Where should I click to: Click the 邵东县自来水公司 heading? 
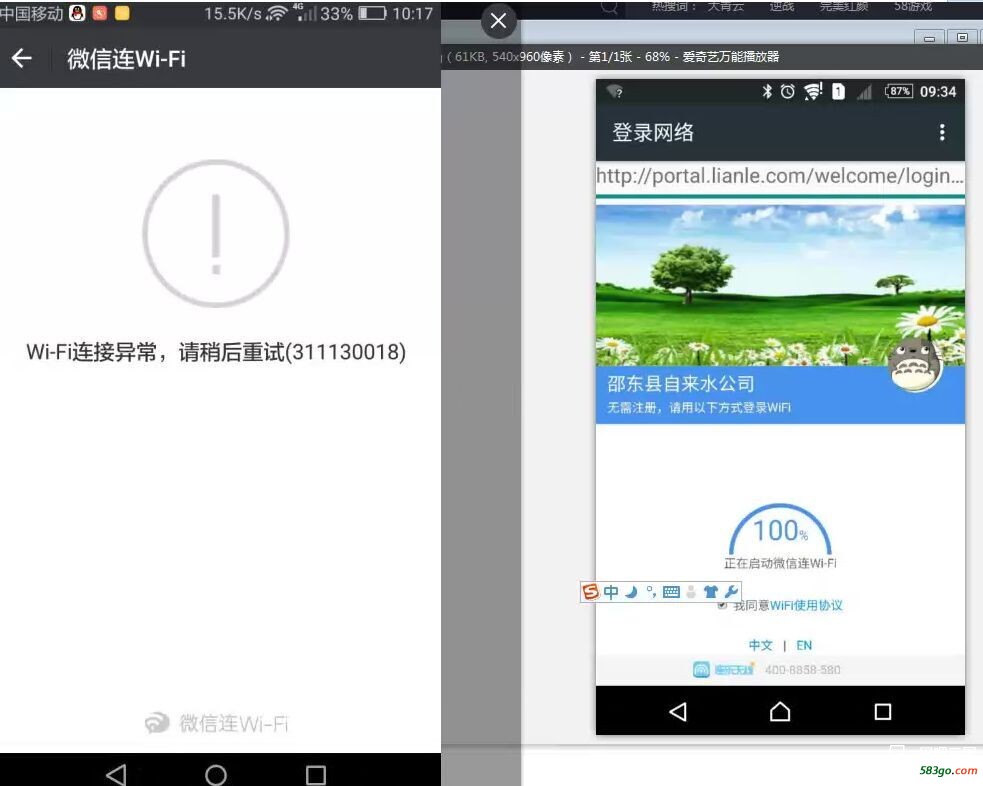681,384
